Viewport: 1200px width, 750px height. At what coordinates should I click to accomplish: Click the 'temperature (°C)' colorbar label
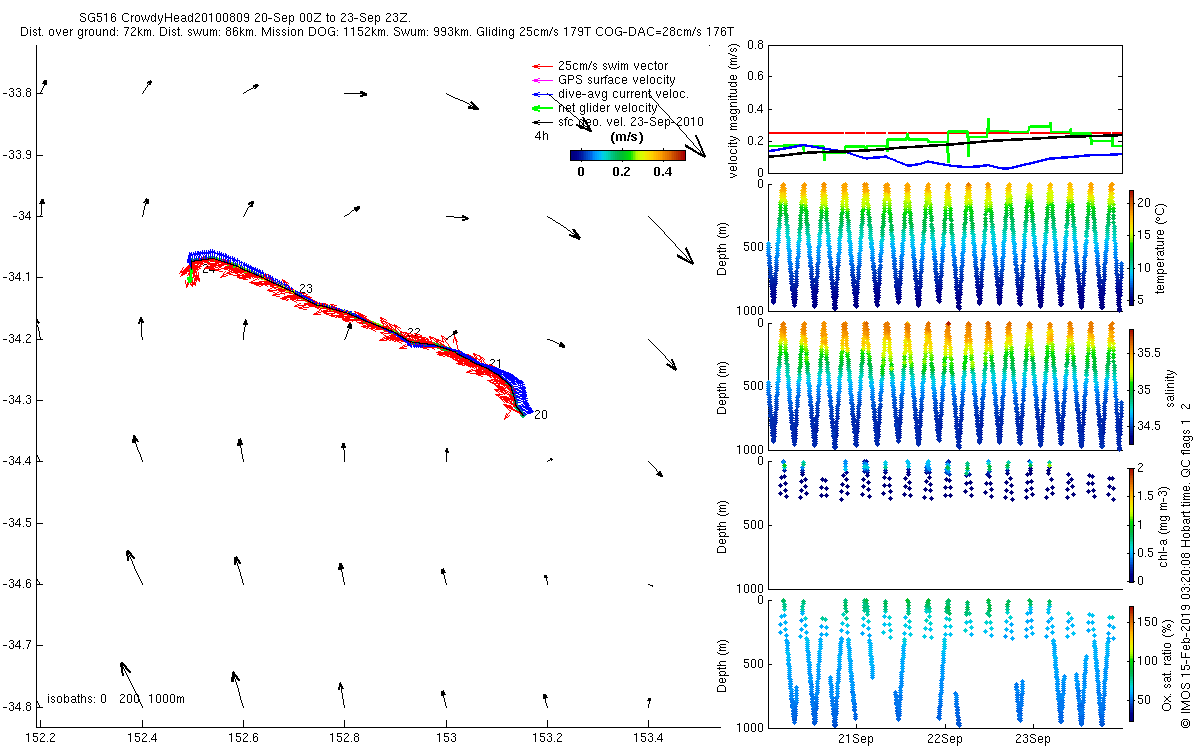(x=1162, y=247)
